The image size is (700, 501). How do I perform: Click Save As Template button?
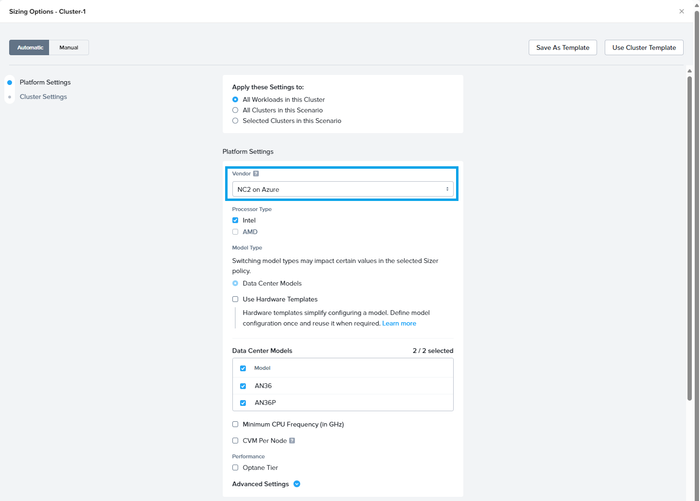pyautogui.click(x=562, y=47)
